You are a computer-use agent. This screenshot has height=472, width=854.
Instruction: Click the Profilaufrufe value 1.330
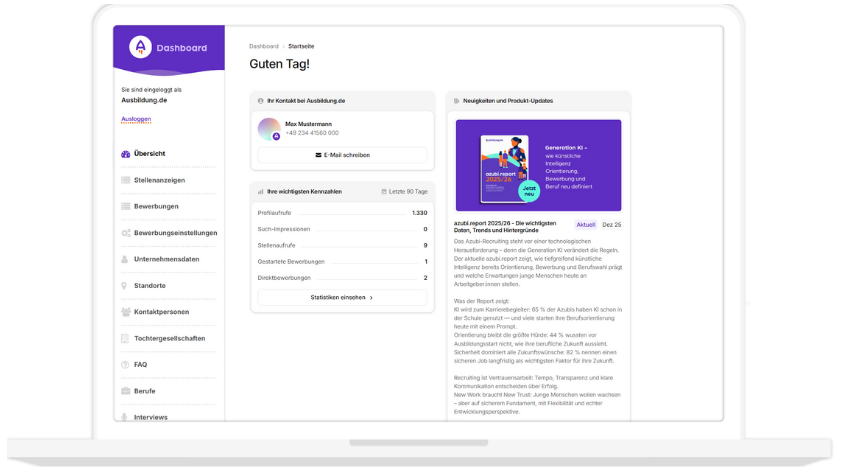pyautogui.click(x=419, y=213)
